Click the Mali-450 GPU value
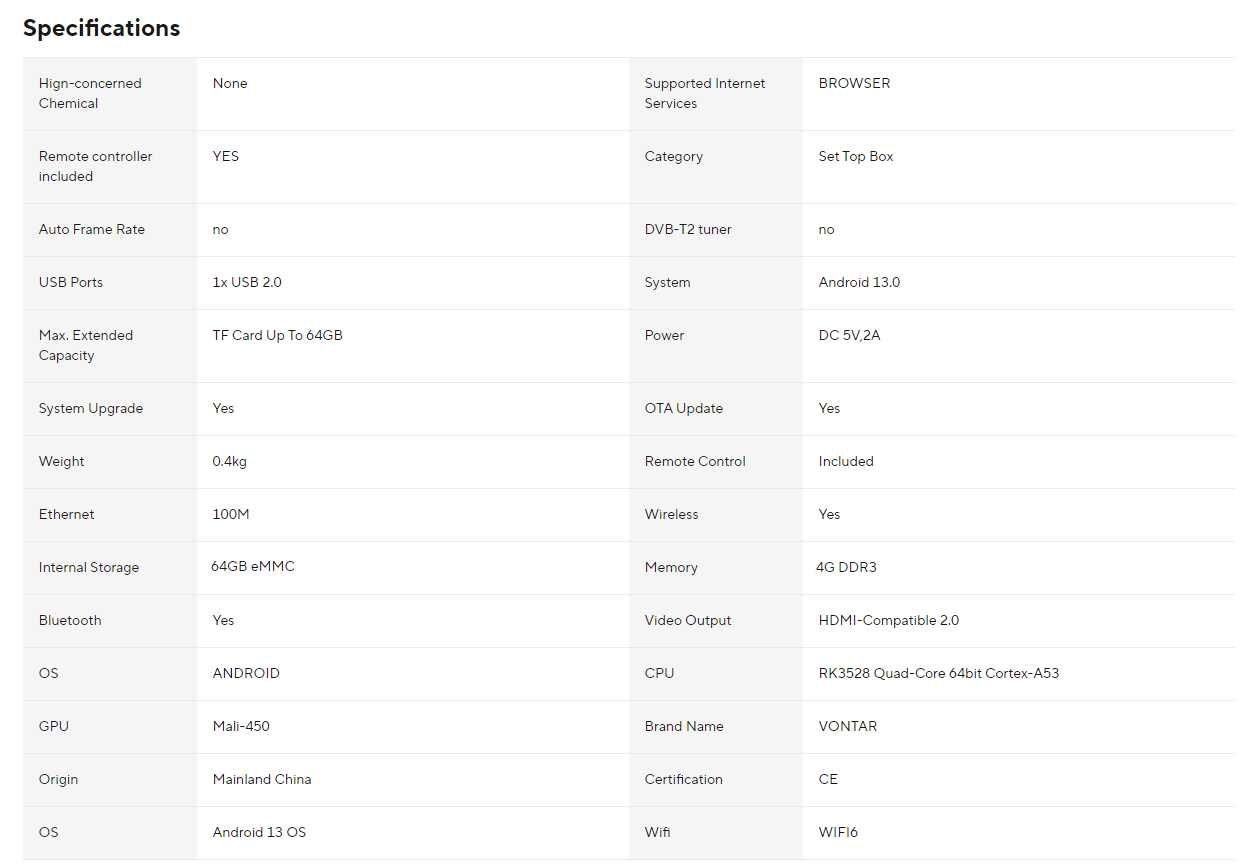 (241, 726)
